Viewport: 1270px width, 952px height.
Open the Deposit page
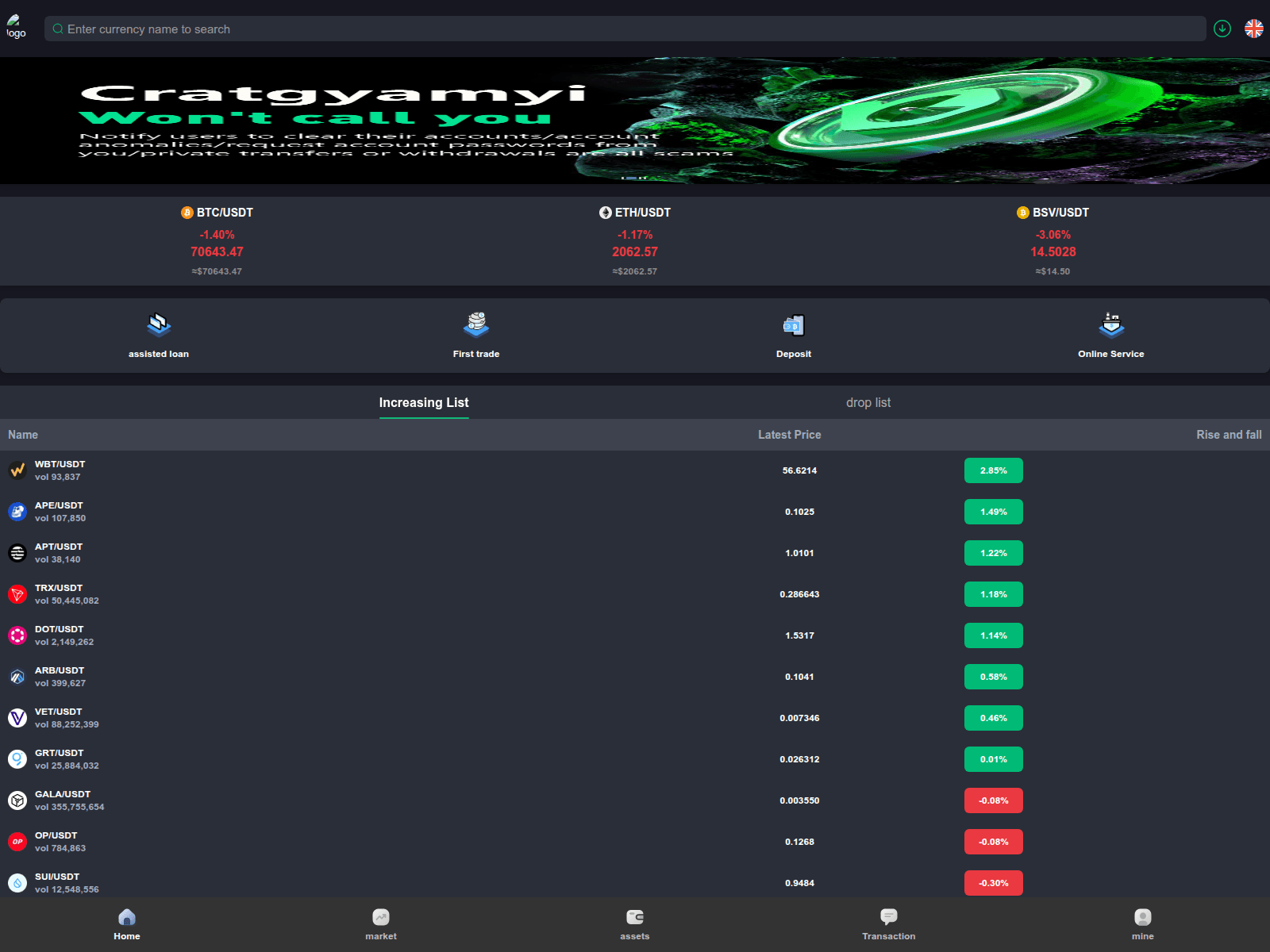pyautogui.click(x=793, y=336)
